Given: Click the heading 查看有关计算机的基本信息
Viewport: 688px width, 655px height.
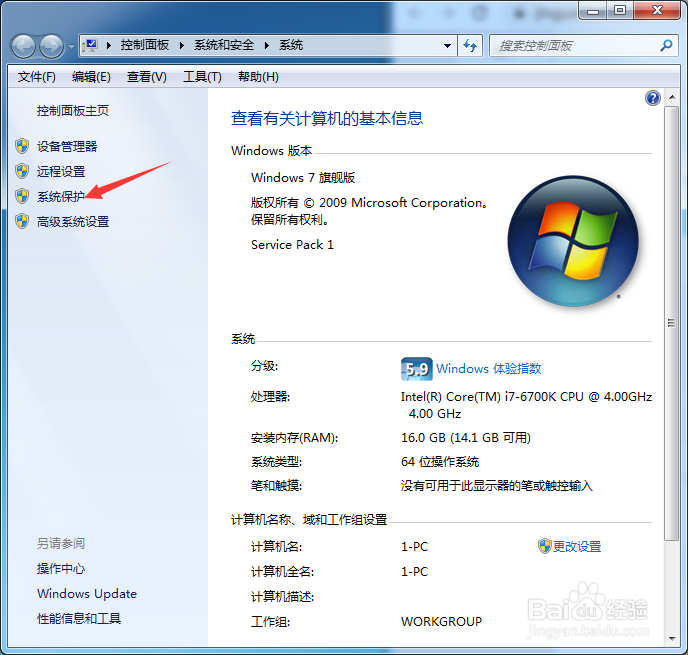Looking at the screenshot, I should click(x=327, y=118).
